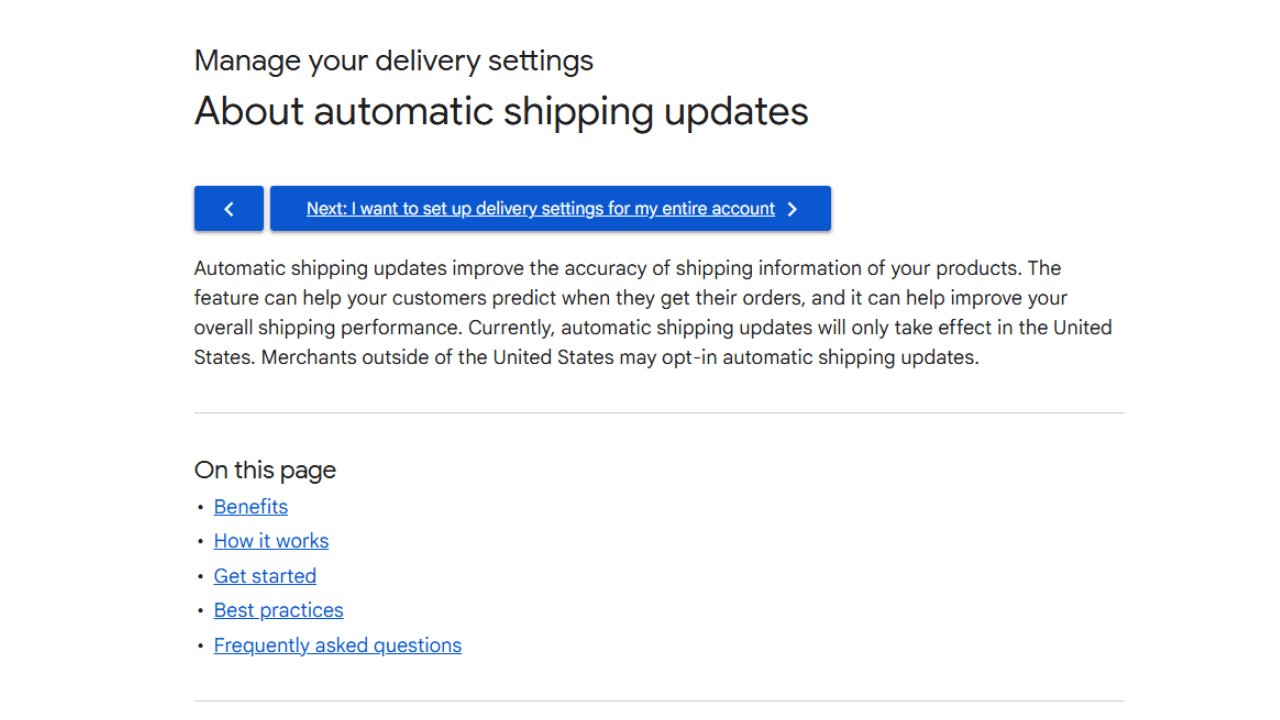Select the Best practices link

[x=278, y=610]
